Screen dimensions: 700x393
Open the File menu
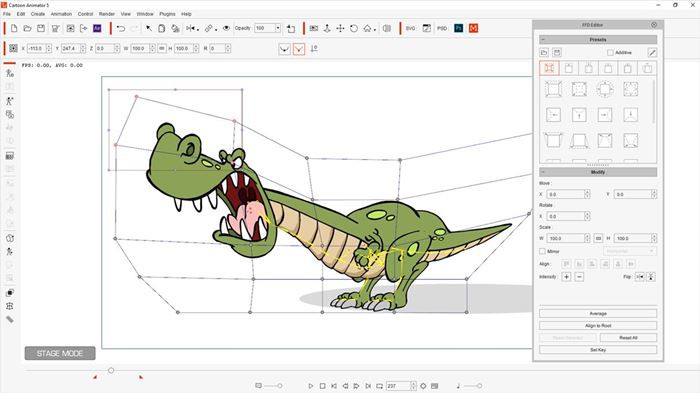(x=7, y=14)
